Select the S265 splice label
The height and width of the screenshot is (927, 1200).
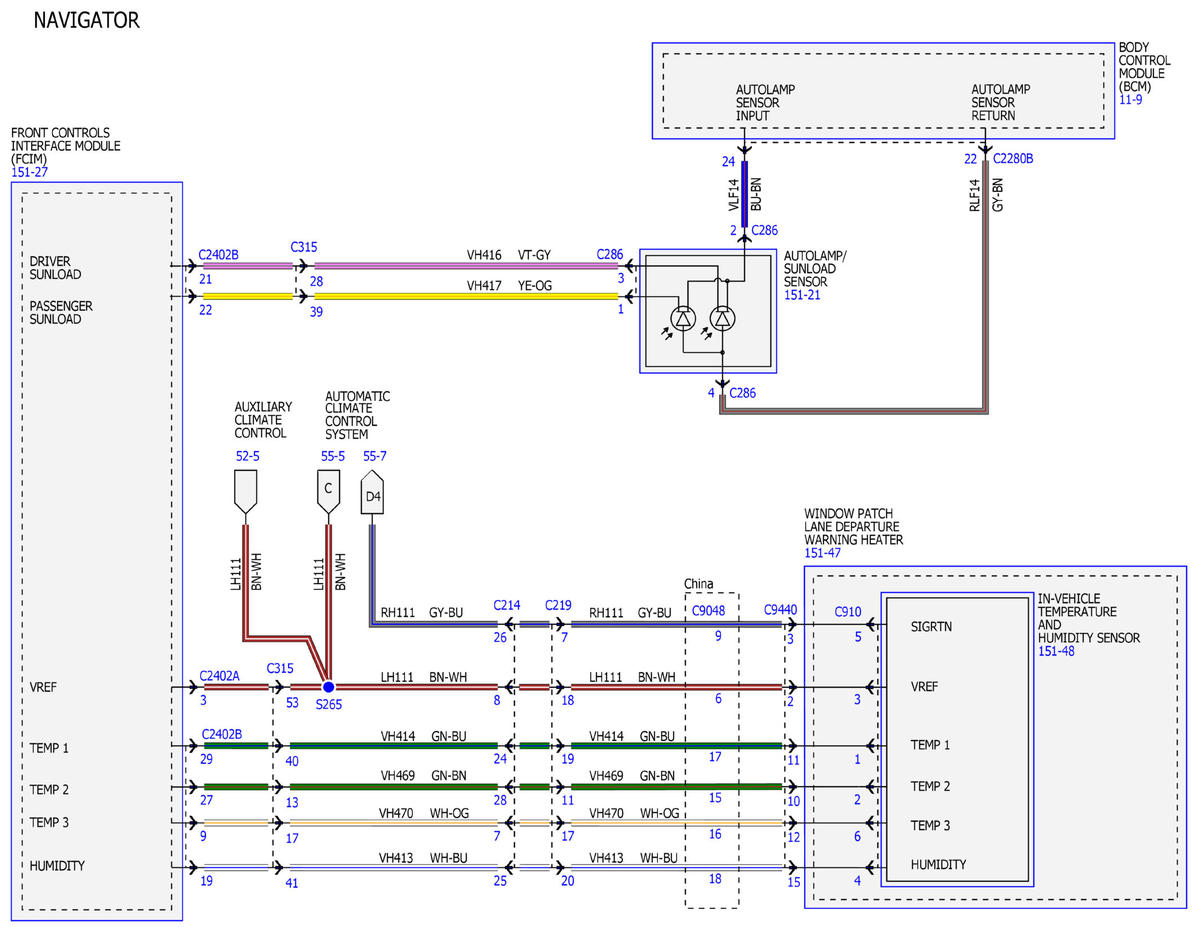pyautogui.click(x=329, y=704)
